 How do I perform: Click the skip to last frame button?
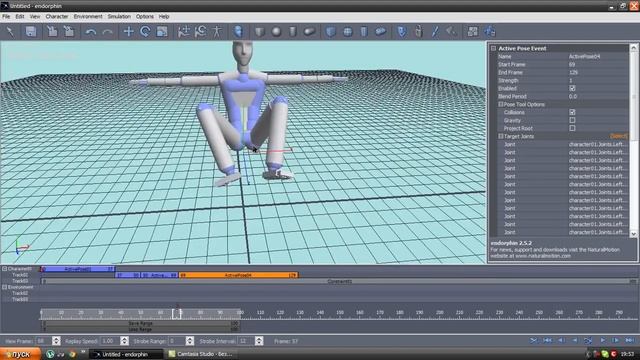pos(629,340)
